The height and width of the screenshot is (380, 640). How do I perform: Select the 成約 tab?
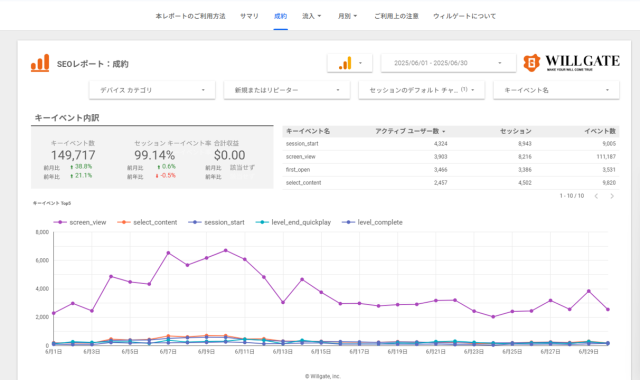point(280,16)
